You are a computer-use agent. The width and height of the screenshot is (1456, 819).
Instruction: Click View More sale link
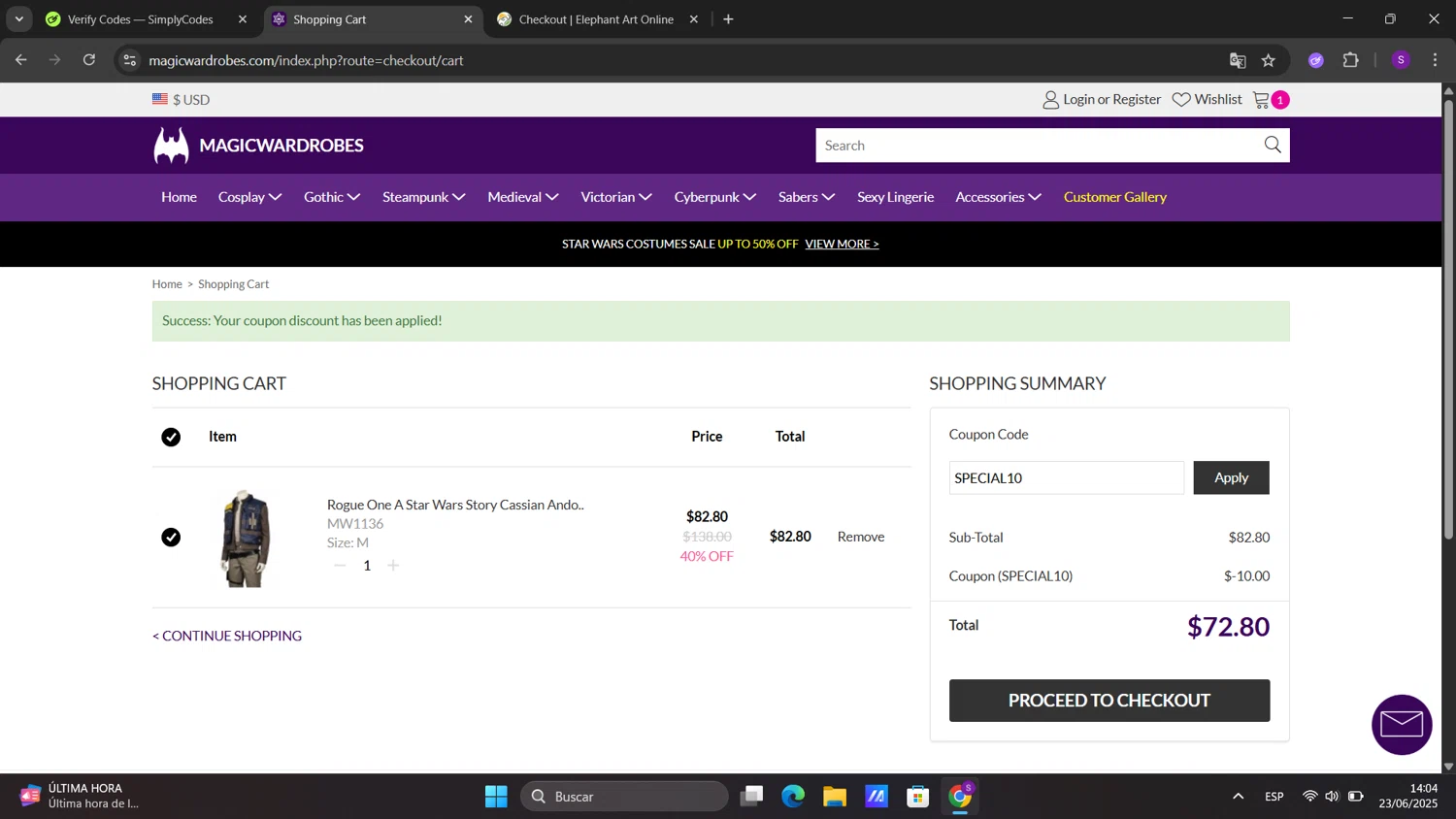[842, 244]
